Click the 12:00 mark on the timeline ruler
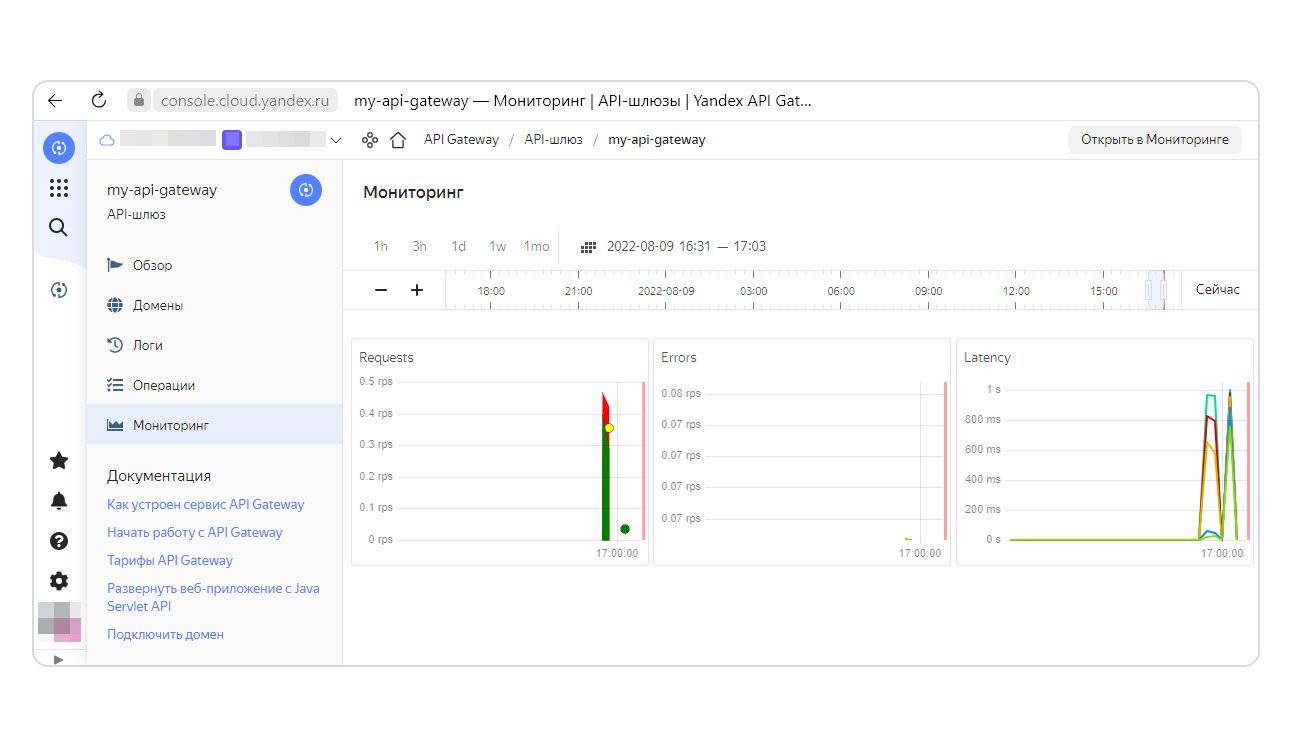1292x747 pixels. pyautogui.click(x=1016, y=291)
